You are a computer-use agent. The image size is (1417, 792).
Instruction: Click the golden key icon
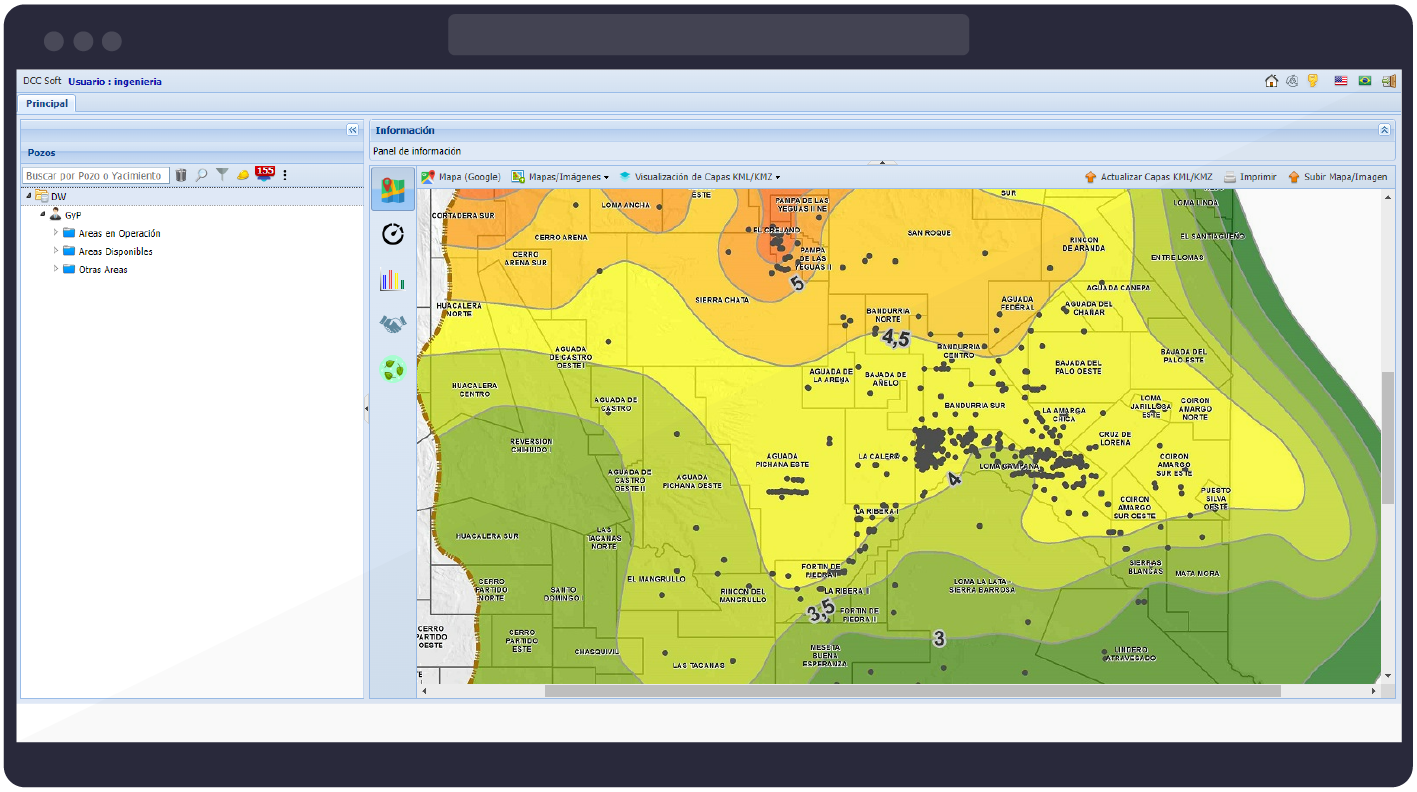pos(1313,81)
